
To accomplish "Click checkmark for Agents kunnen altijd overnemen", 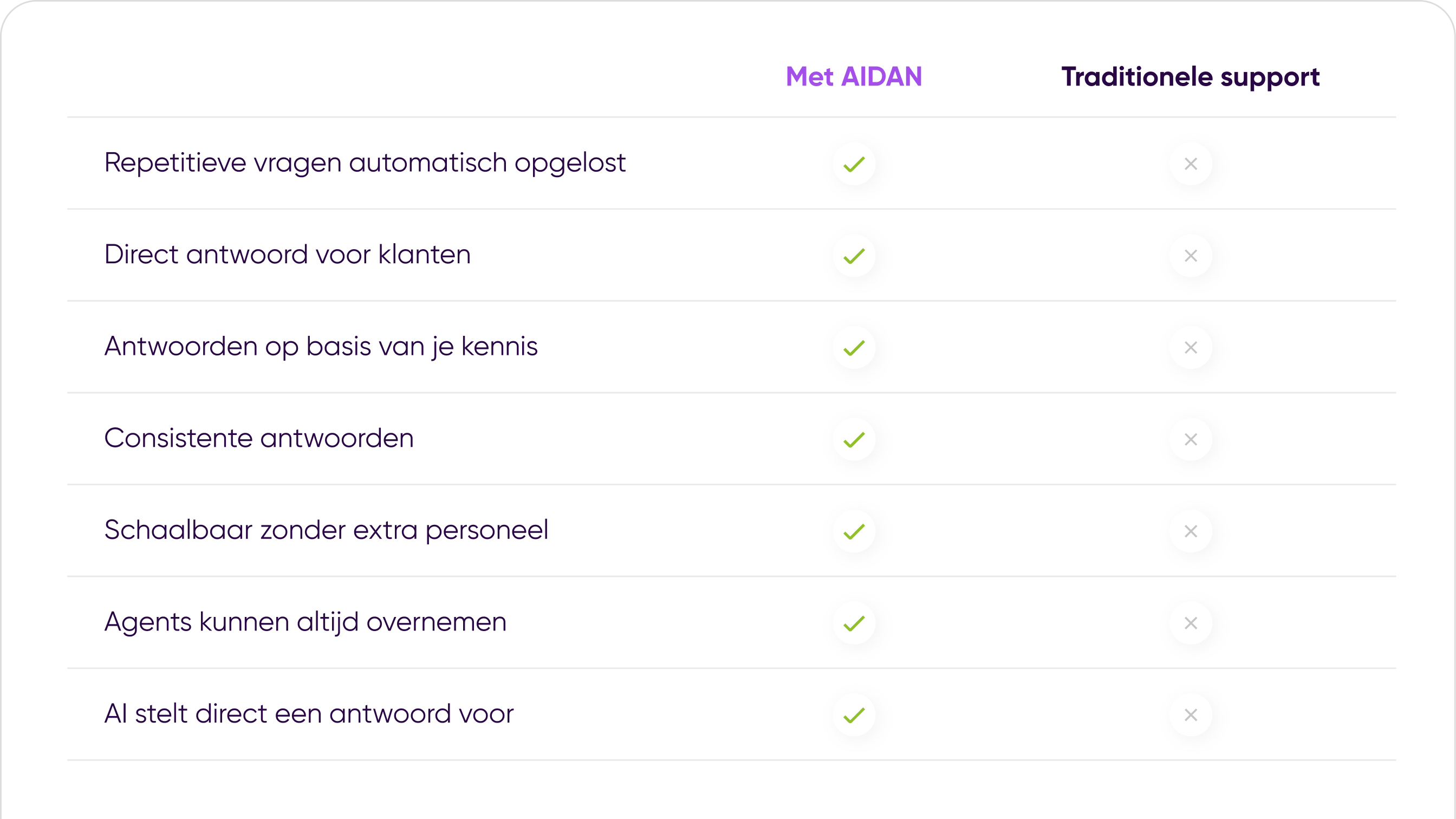I will click(854, 623).
